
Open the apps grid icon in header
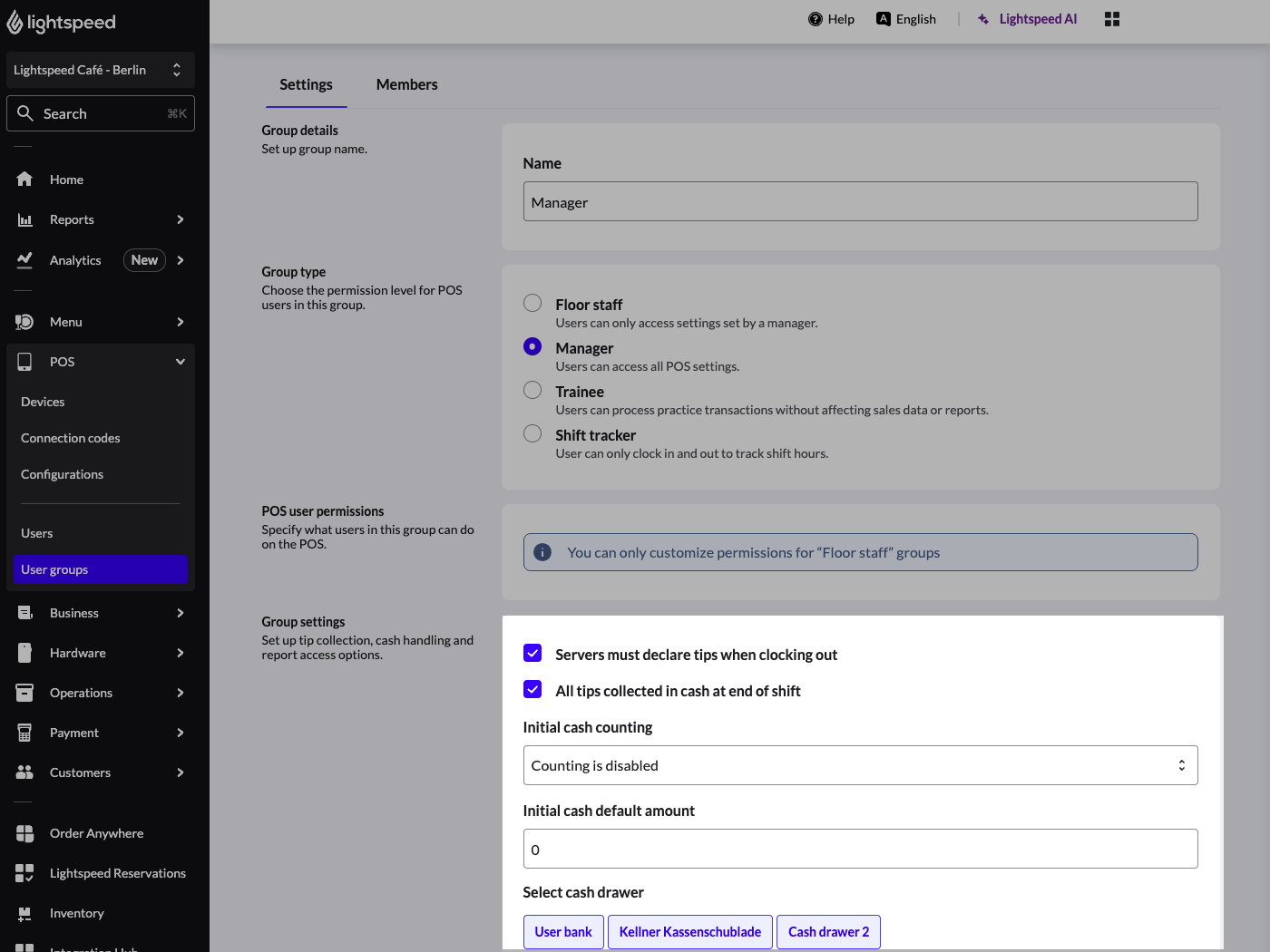(1112, 19)
